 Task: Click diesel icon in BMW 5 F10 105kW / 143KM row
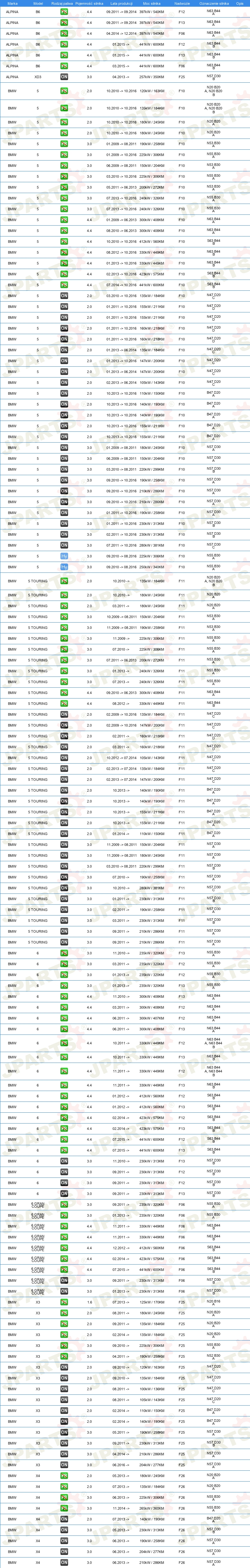[64, 383]
